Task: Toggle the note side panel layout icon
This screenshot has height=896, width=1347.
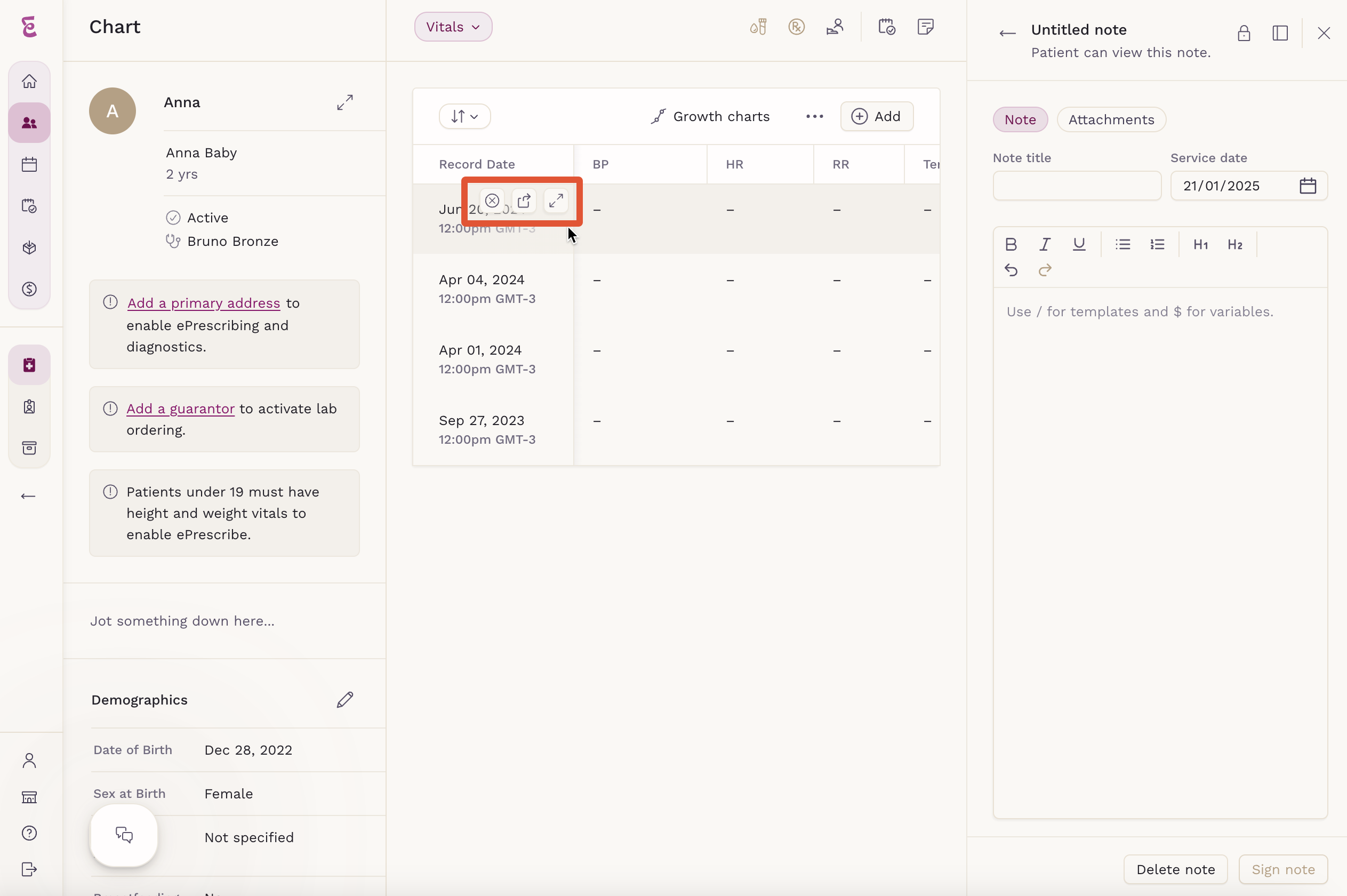Action: [1280, 33]
